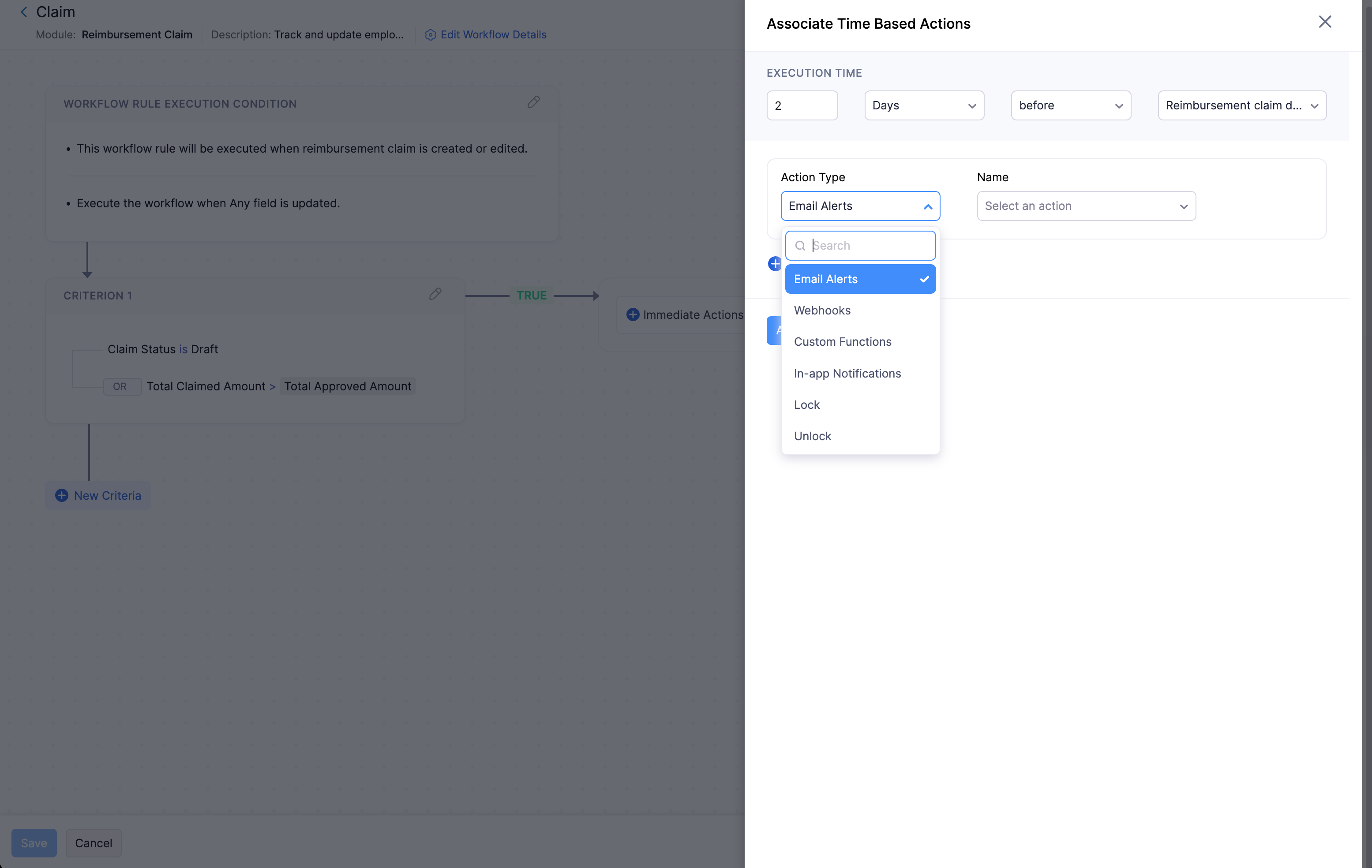Select Webhooks from action type list
The width and height of the screenshot is (1372, 868).
point(860,311)
